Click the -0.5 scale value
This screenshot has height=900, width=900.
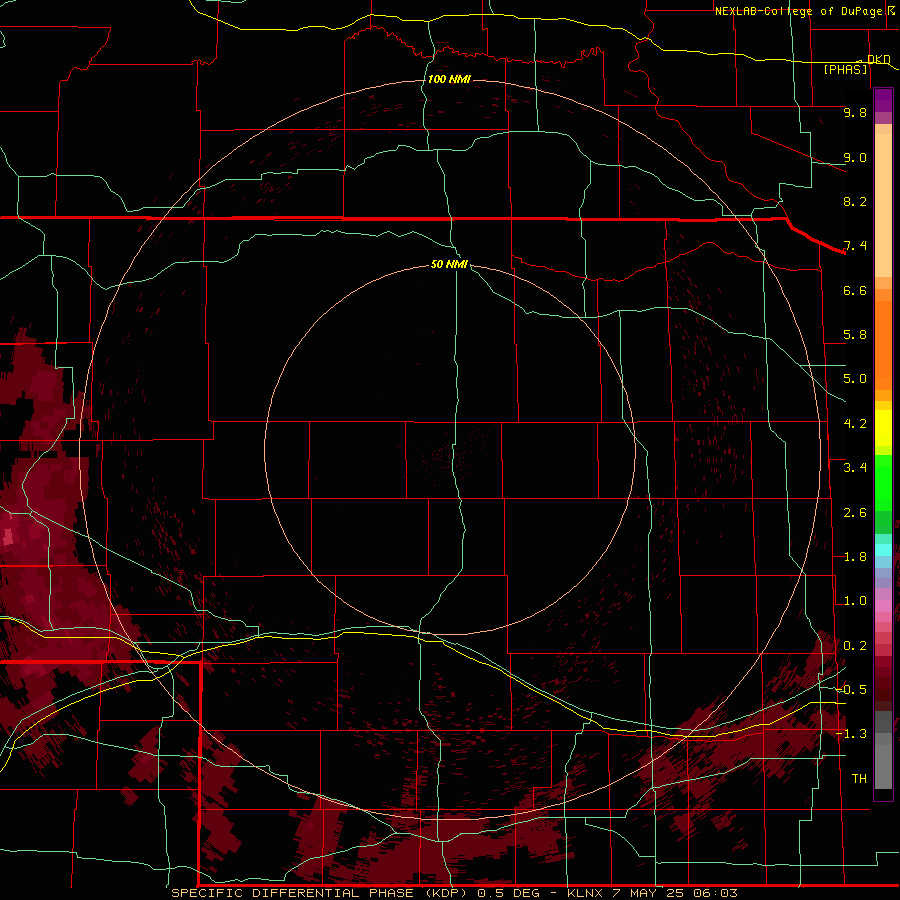coord(851,690)
